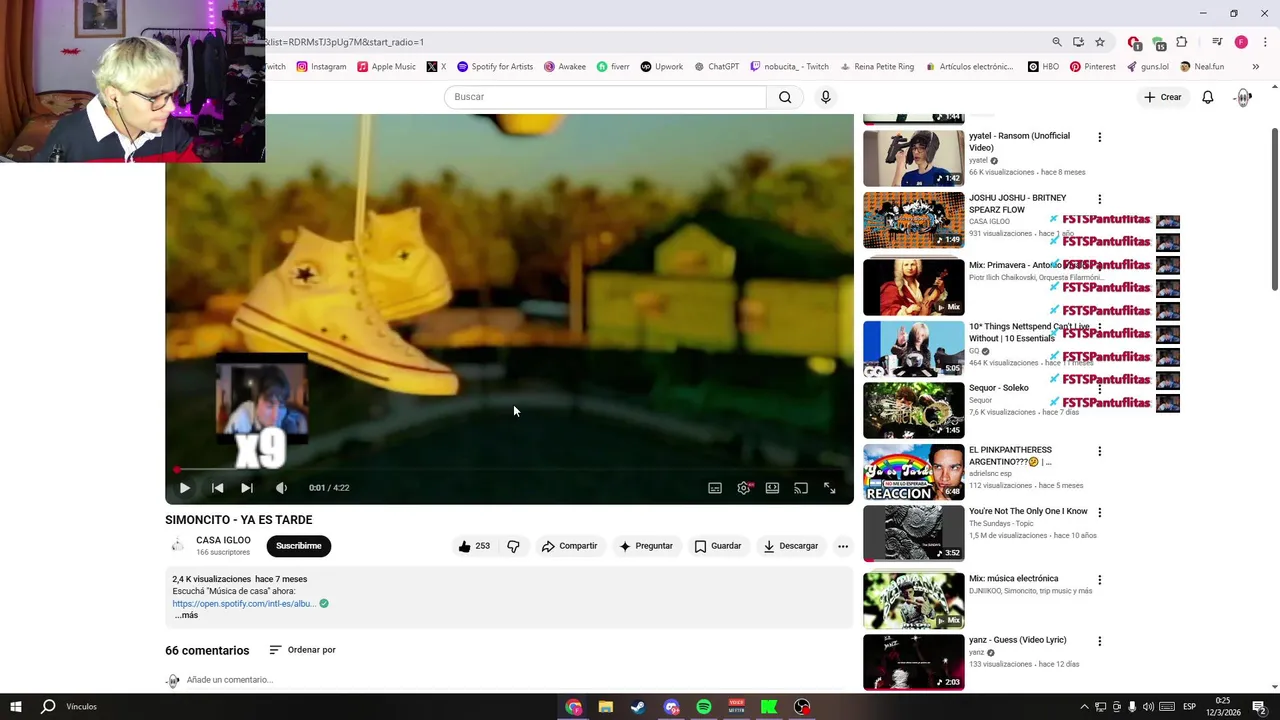The image size is (1280, 720).
Task: Open options for EL PINKPANTHERESS video
Action: [x=1099, y=451]
